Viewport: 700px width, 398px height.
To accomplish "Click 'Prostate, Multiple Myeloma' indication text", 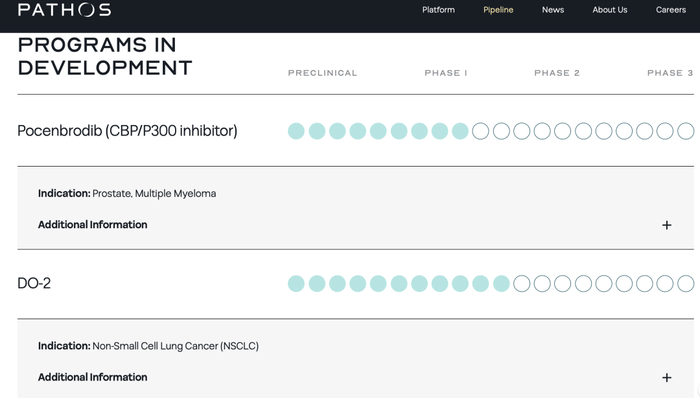I will [154, 193].
